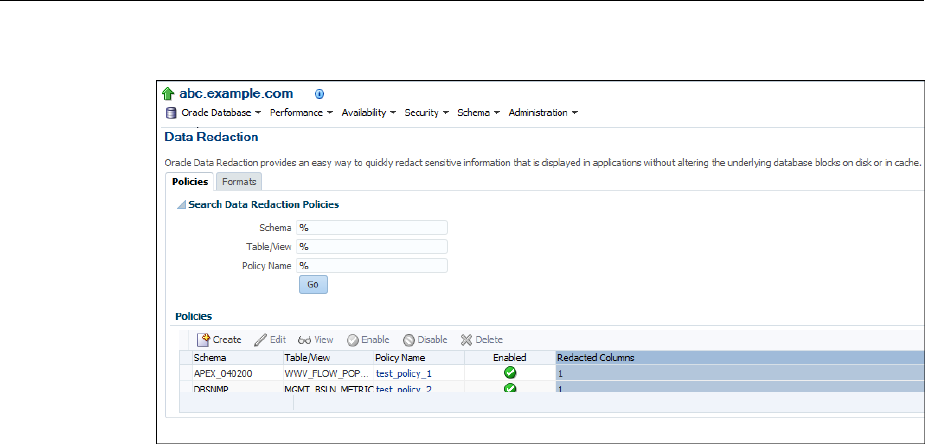The width and height of the screenshot is (925, 444).
Task: Click the Create policy icon
Action: click(204, 340)
